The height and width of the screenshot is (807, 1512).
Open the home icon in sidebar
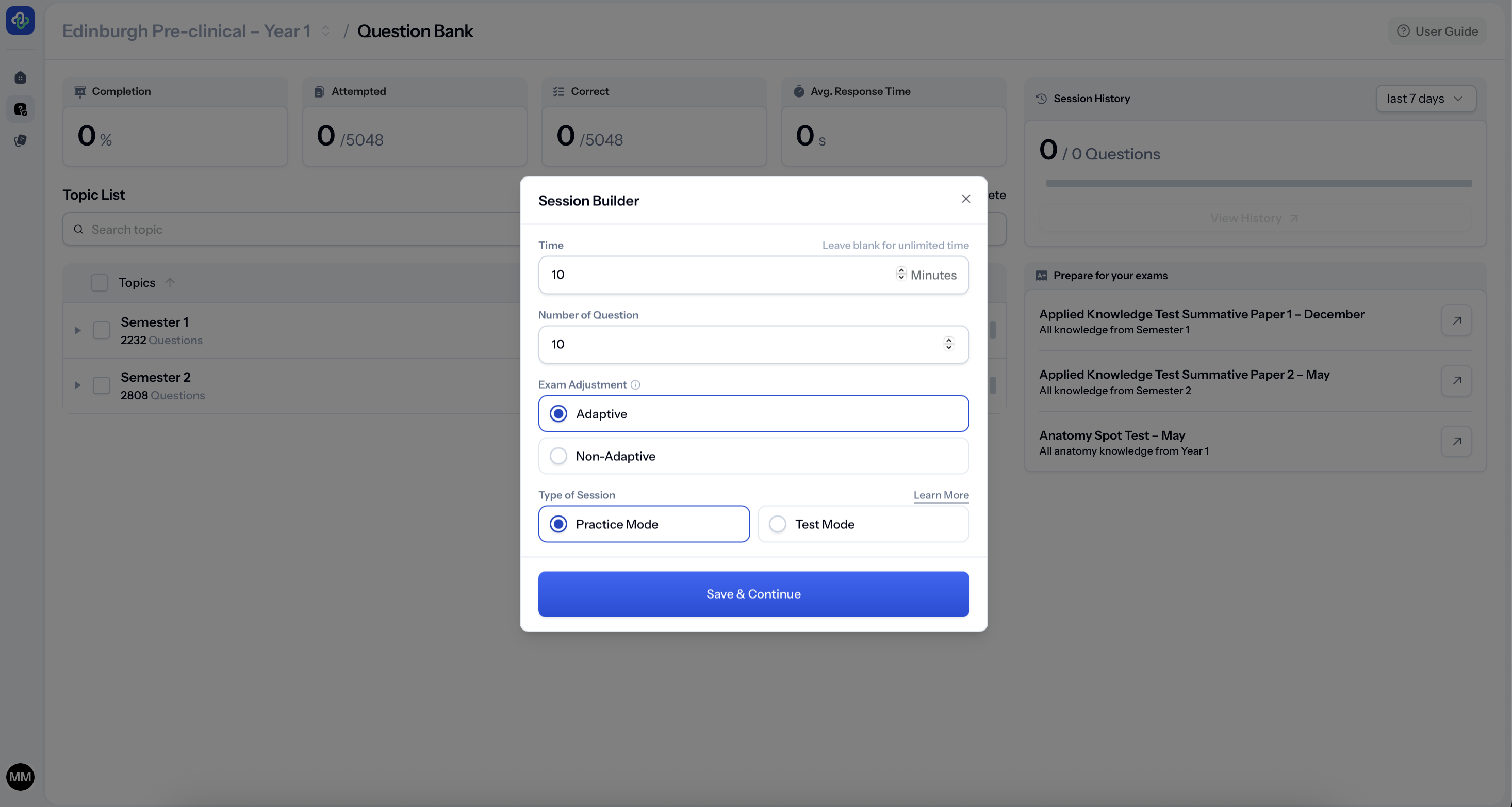pos(20,77)
